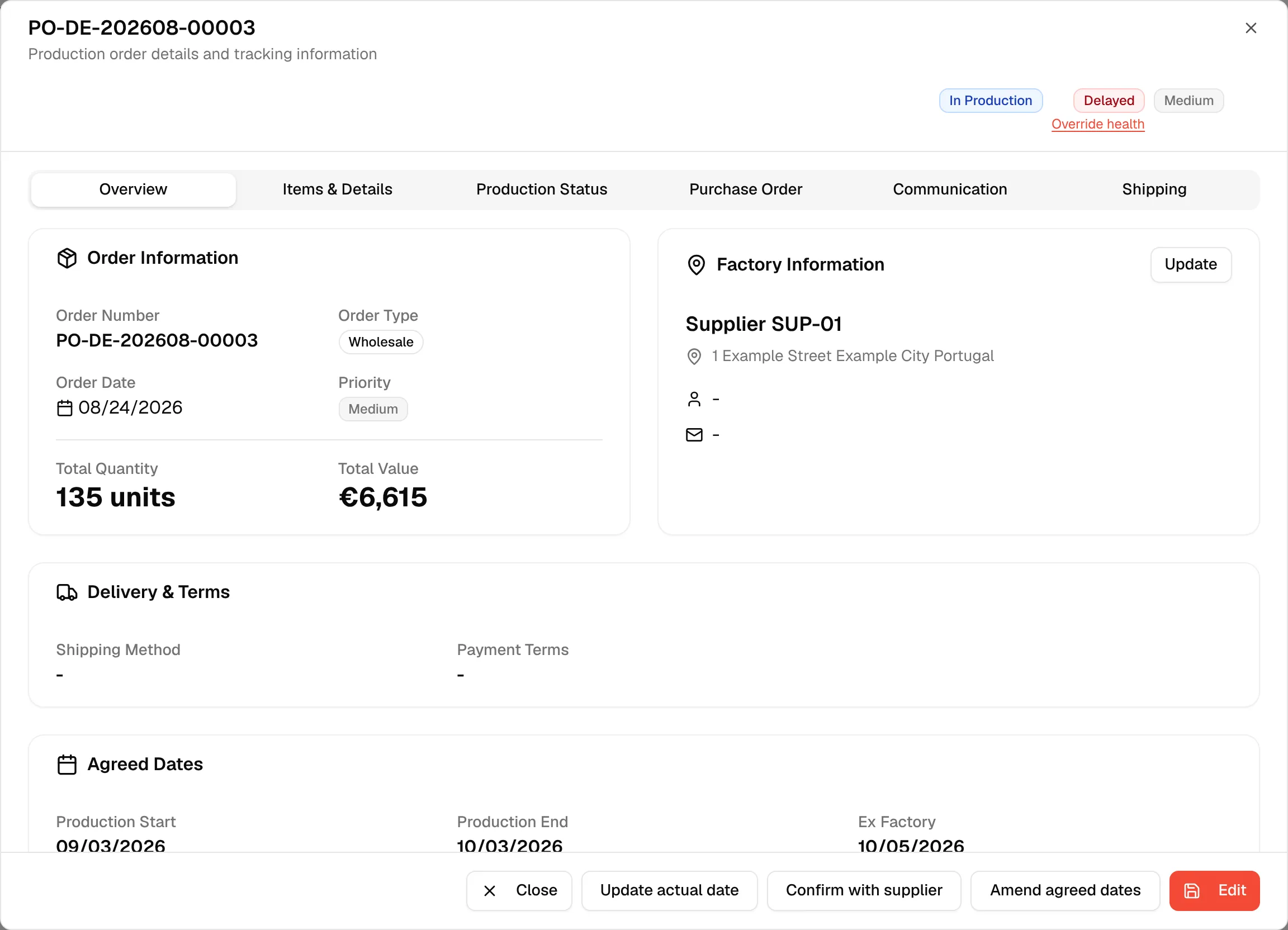
Task: Click Amend agreed dates button
Action: coord(1066,891)
